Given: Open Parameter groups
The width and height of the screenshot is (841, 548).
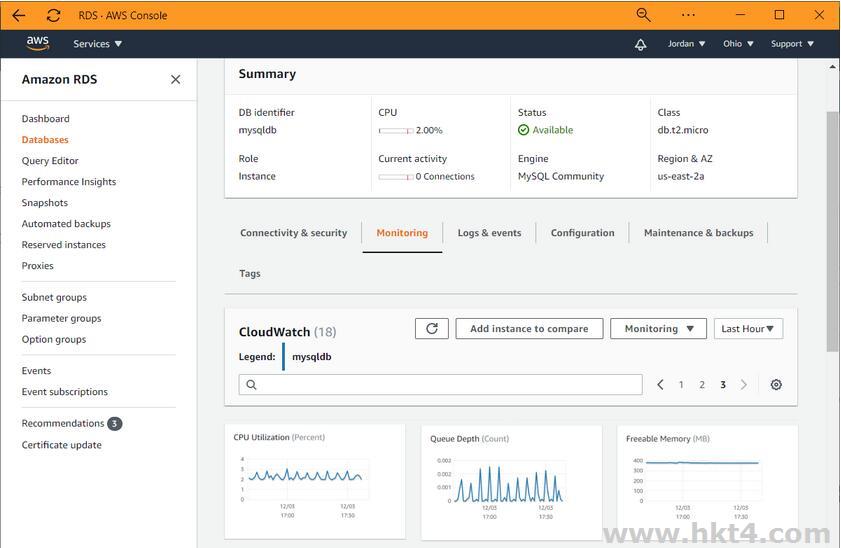Looking at the screenshot, I should pos(61,318).
